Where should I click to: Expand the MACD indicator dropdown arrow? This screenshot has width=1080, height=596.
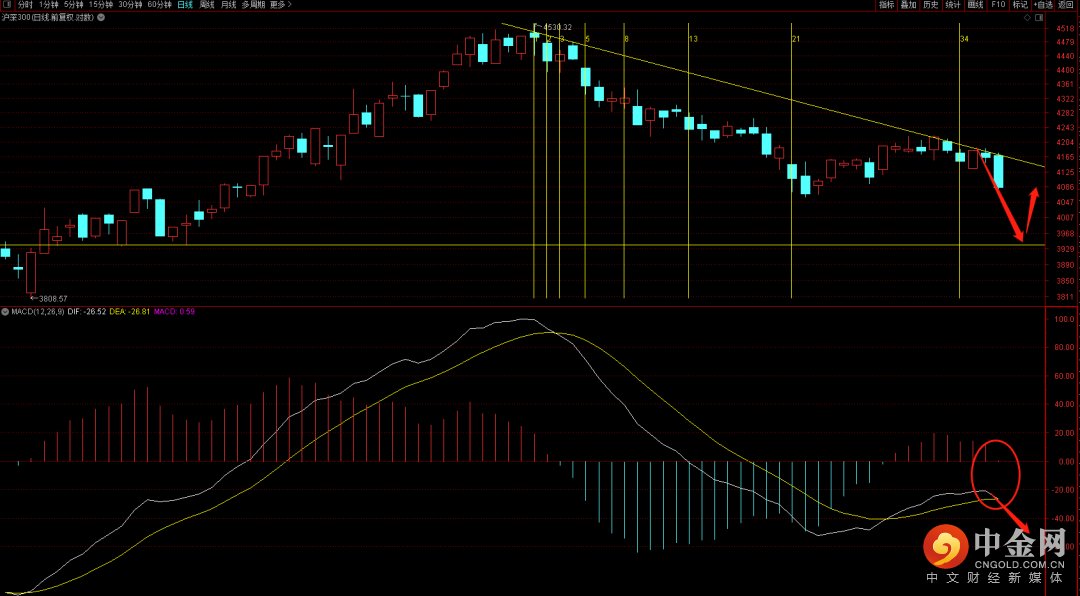point(5,312)
